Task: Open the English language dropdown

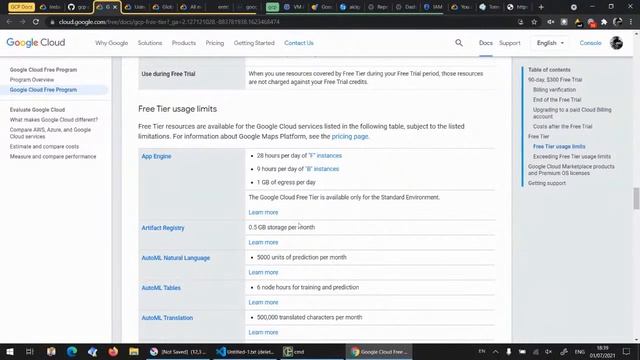Action: (x=550, y=43)
